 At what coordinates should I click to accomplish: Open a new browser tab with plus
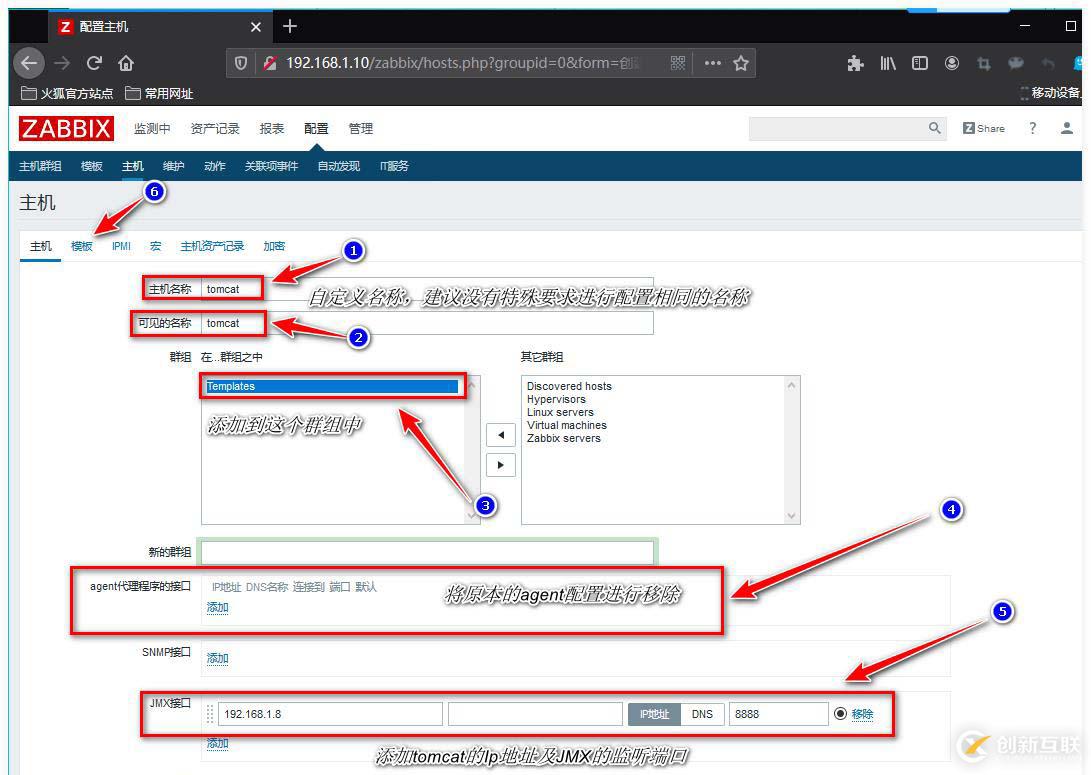coord(290,26)
